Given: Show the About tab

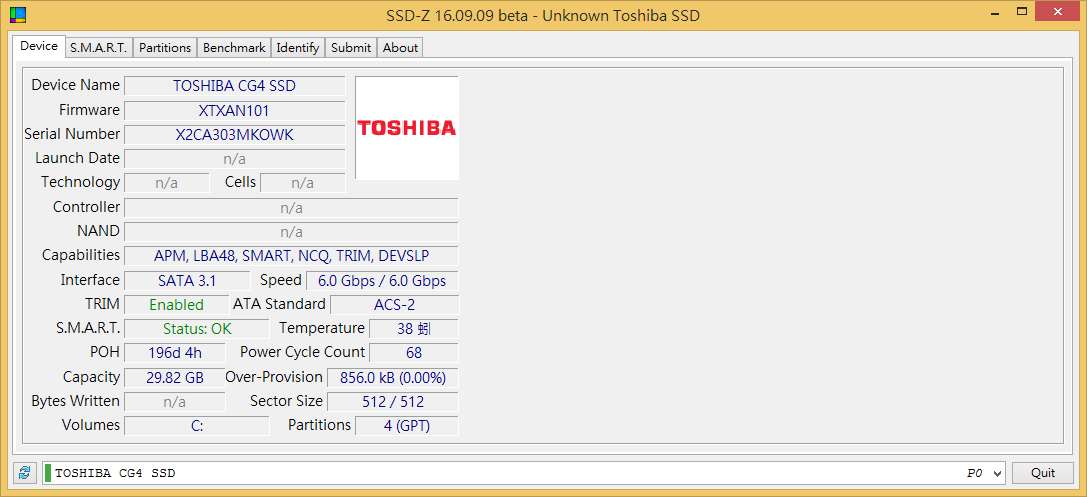Looking at the screenshot, I should pos(400,48).
